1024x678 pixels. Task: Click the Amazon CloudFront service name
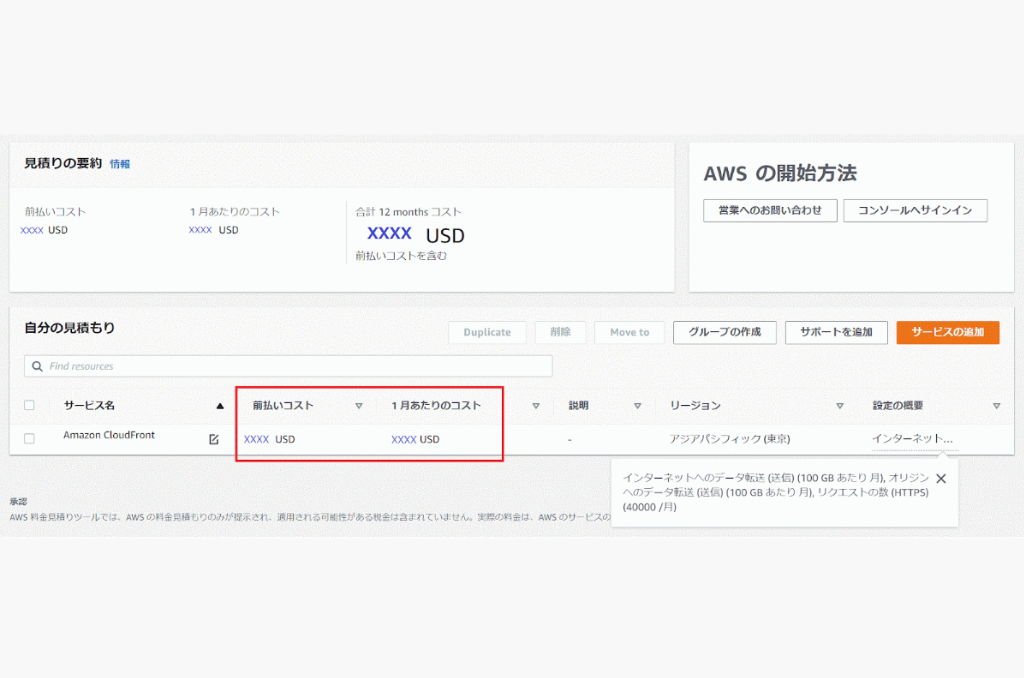pyautogui.click(x=109, y=435)
